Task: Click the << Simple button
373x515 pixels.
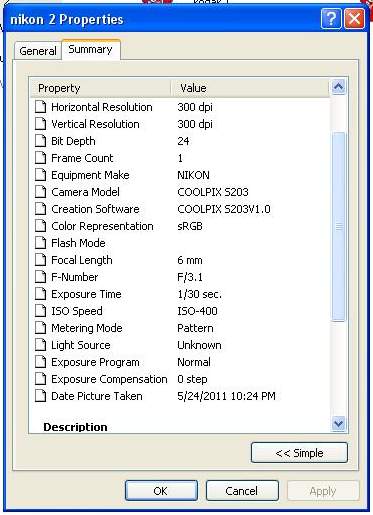Action: click(299, 453)
